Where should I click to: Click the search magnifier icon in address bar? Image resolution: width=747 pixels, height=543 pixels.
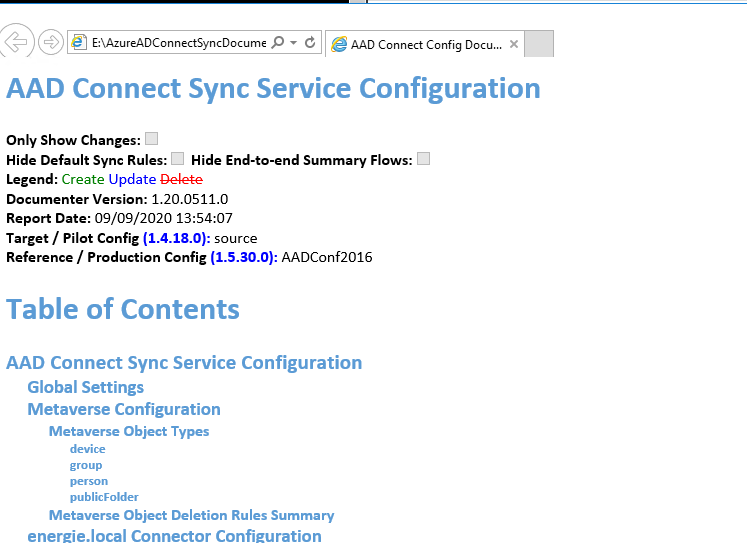click(278, 43)
